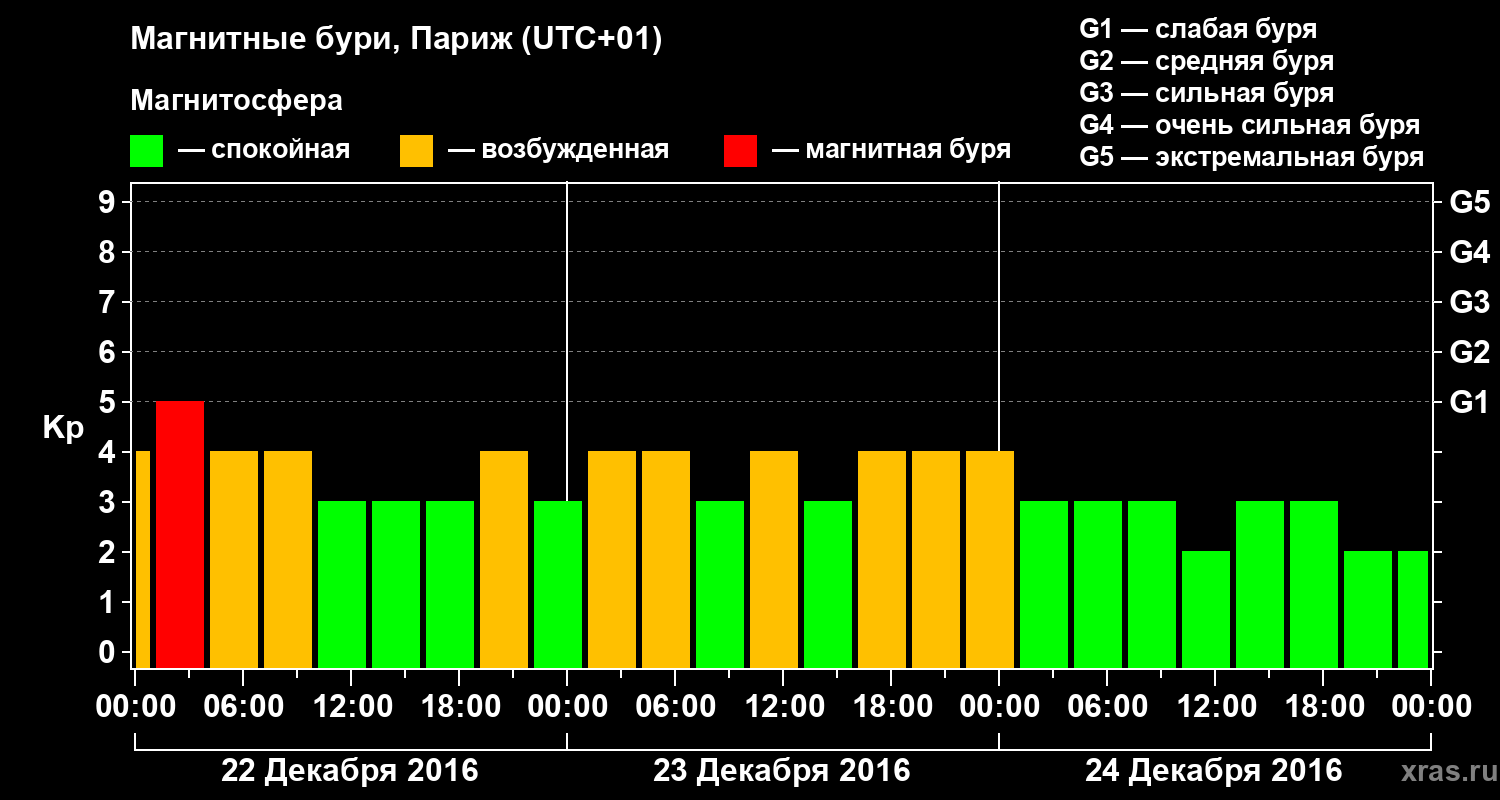Image resolution: width=1500 pixels, height=800 pixels.
Task: Click 'G3 — сильная буря' description
Action: (1206, 93)
